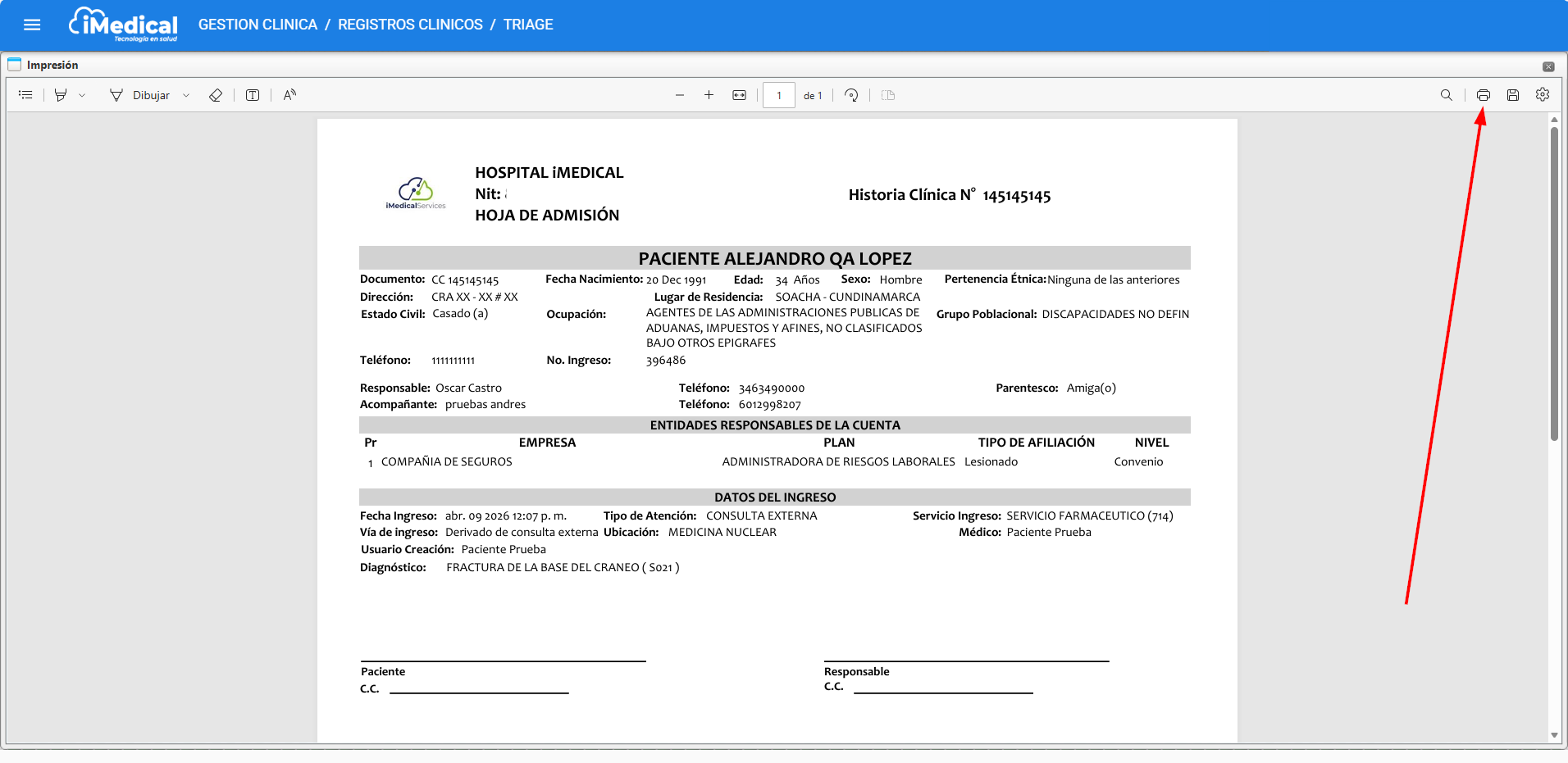
Task: Open the hamburger navigation menu
Action: (x=32, y=25)
